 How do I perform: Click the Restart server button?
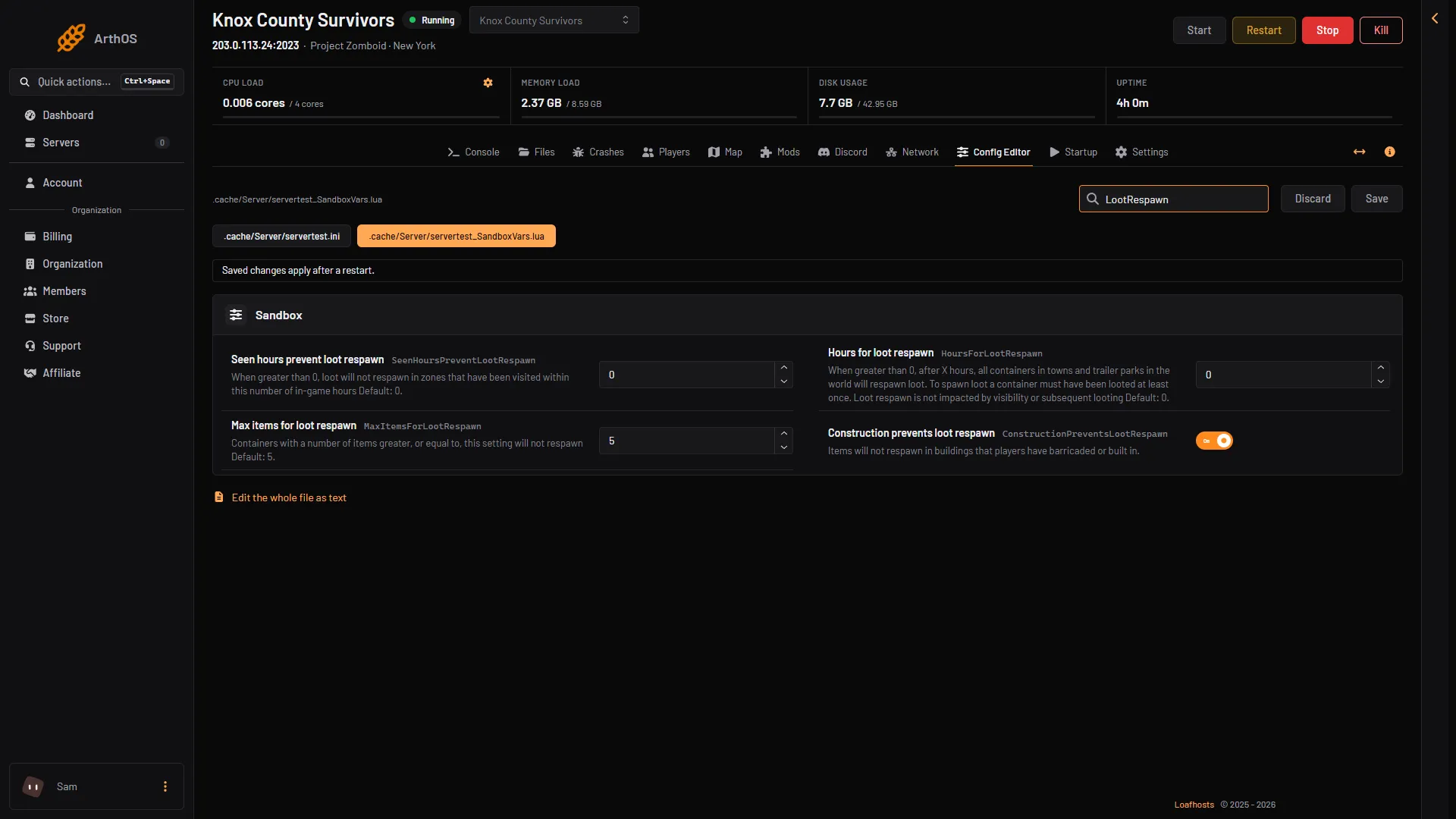[x=1263, y=30]
